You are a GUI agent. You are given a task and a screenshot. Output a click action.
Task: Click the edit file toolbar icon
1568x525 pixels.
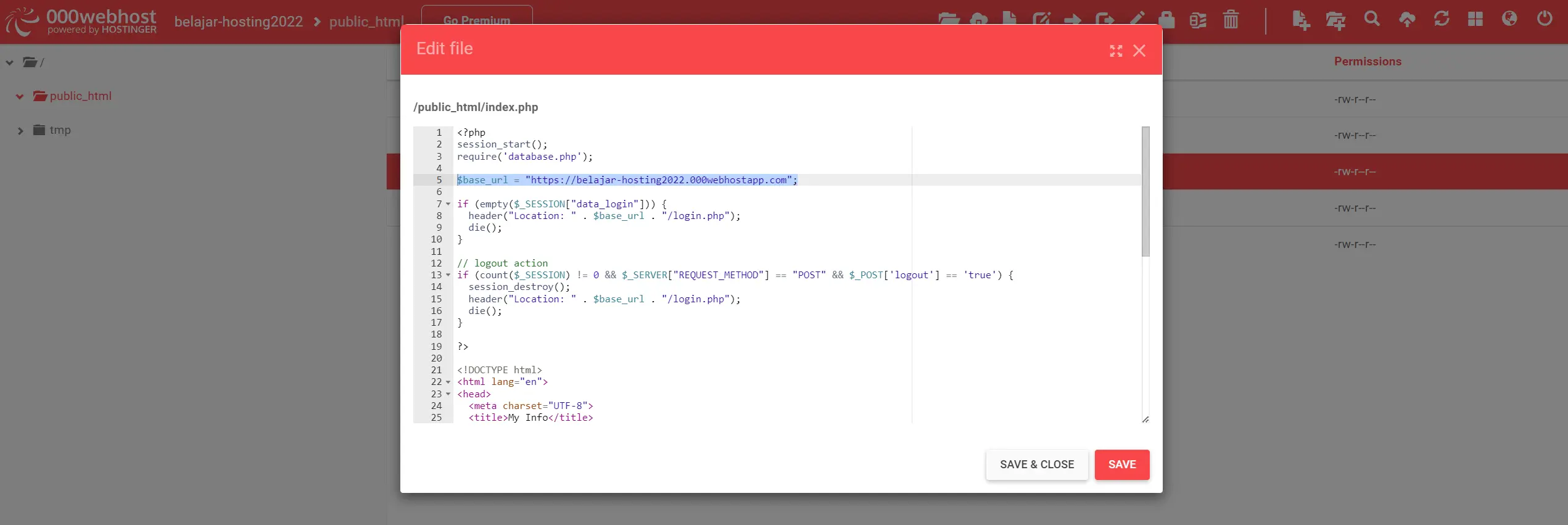[x=1042, y=19]
